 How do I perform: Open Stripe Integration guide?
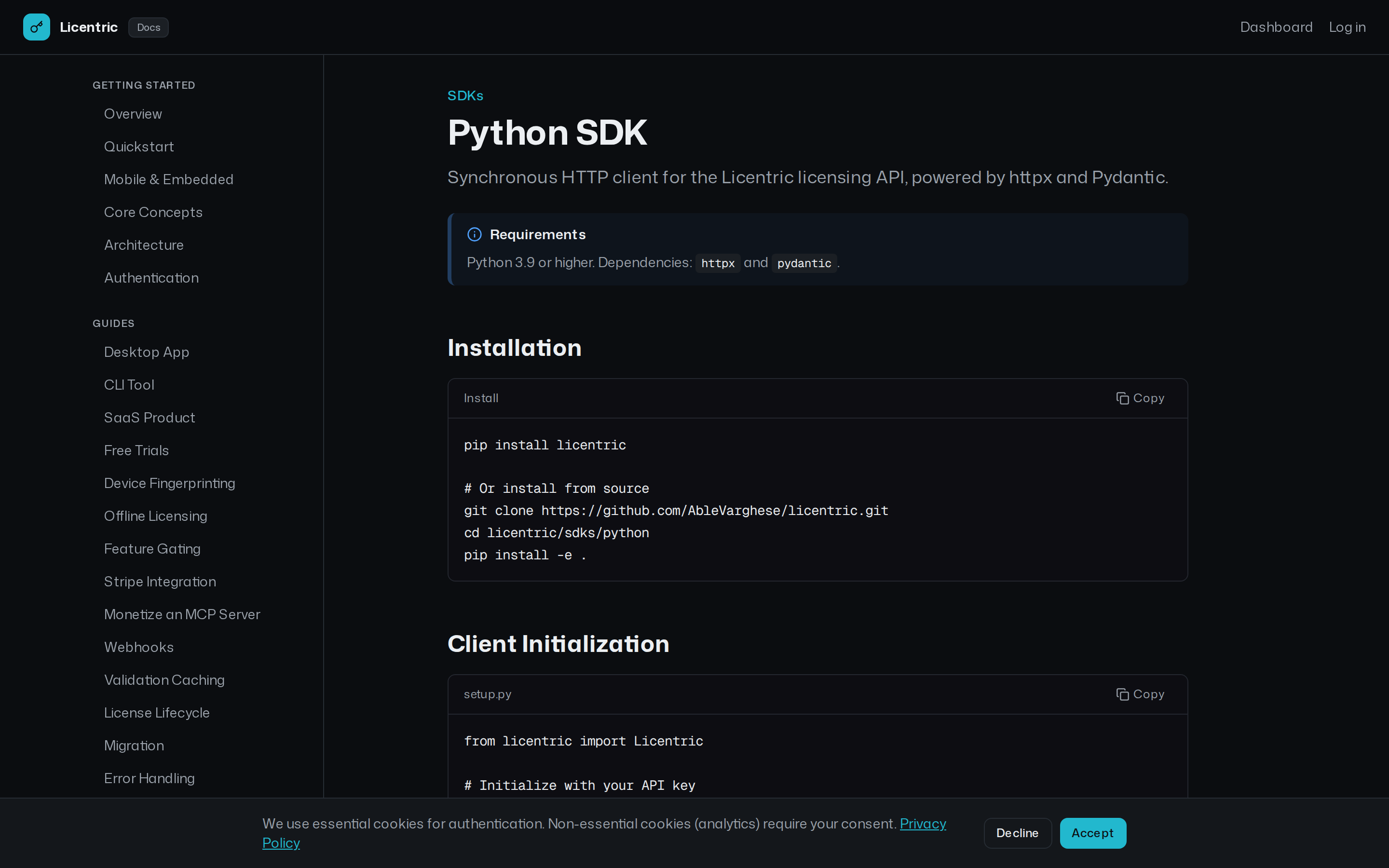point(160,582)
